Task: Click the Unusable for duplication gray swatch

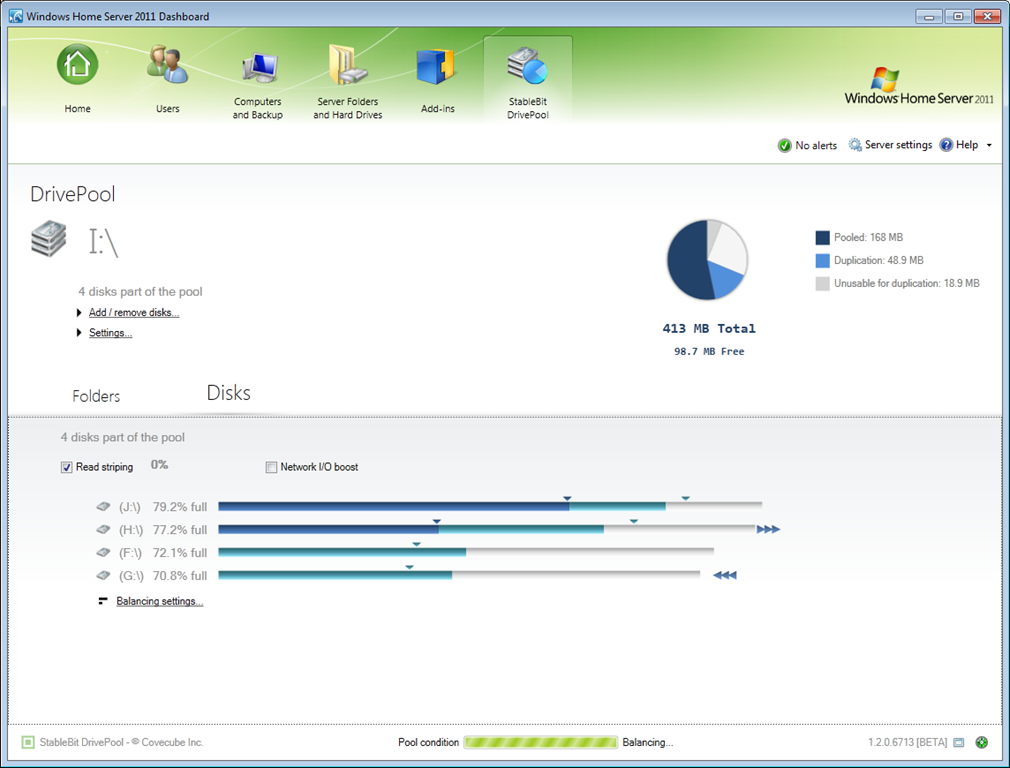Action: pyautogui.click(x=823, y=283)
